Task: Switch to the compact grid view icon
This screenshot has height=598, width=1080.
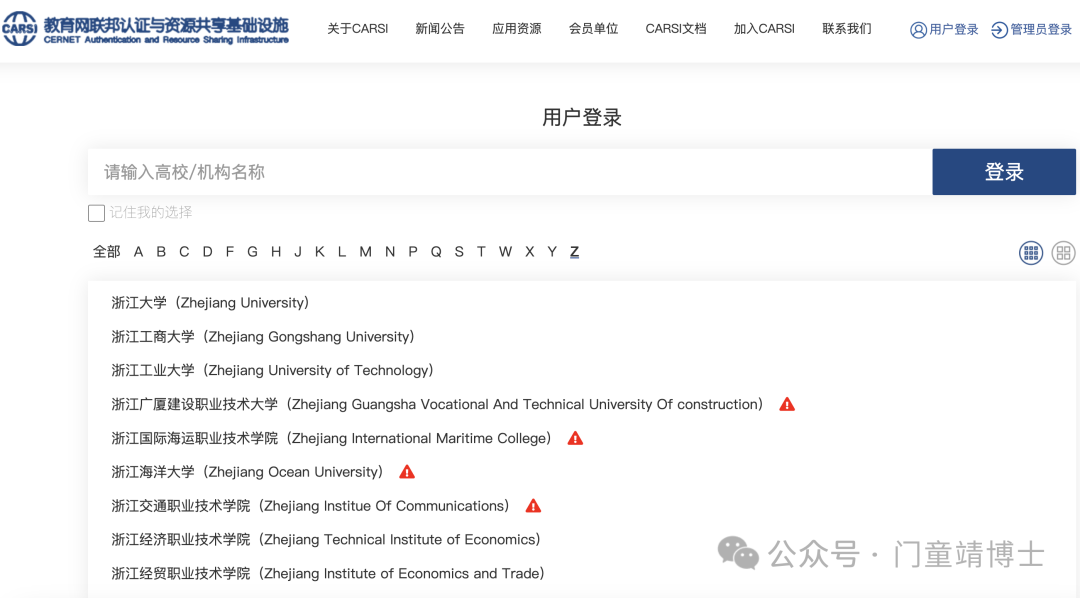Action: click(1031, 253)
